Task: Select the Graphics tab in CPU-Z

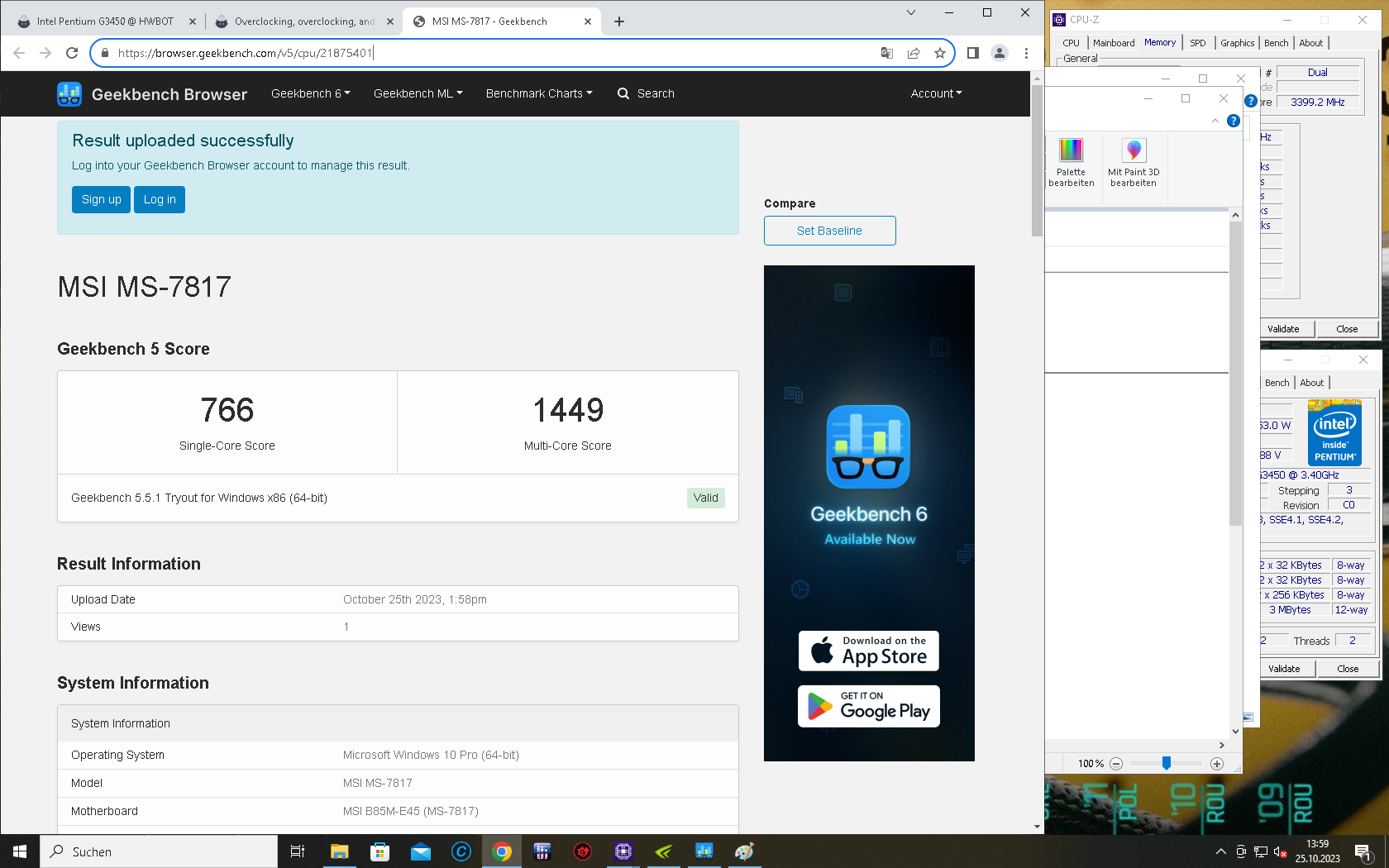Action: coord(1237,43)
